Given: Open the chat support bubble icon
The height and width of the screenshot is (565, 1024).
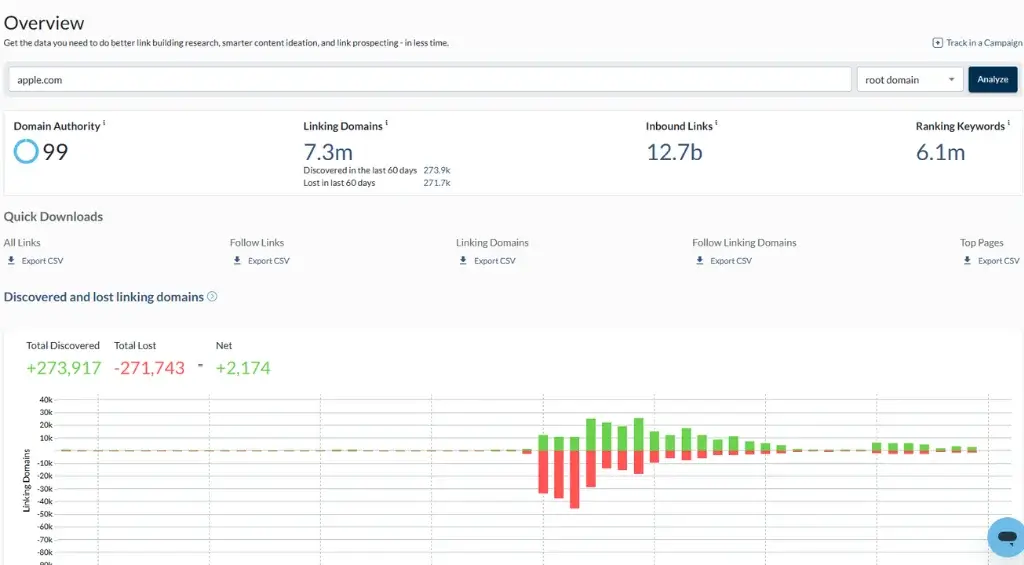Looking at the screenshot, I should click(x=1005, y=537).
